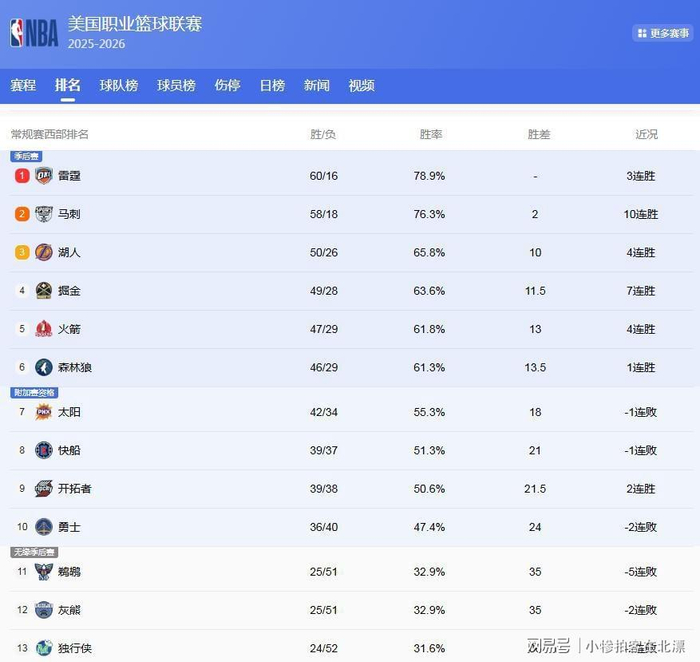Click the 65.8% win rate cell
The image size is (700, 662).
(x=429, y=253)
